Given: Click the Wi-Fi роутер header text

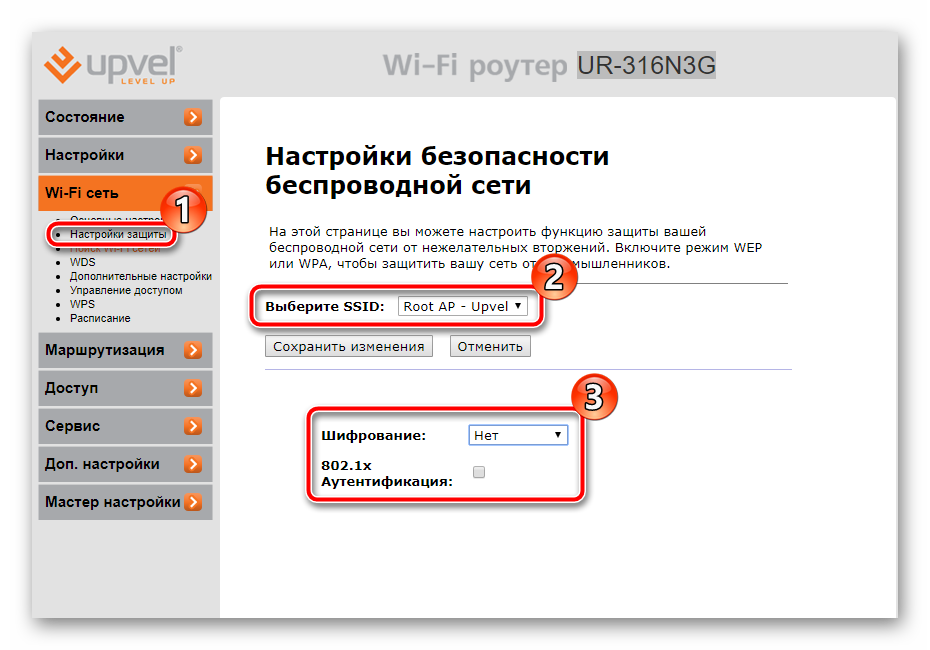Looking at the screenshot, I should coord(475,65).
